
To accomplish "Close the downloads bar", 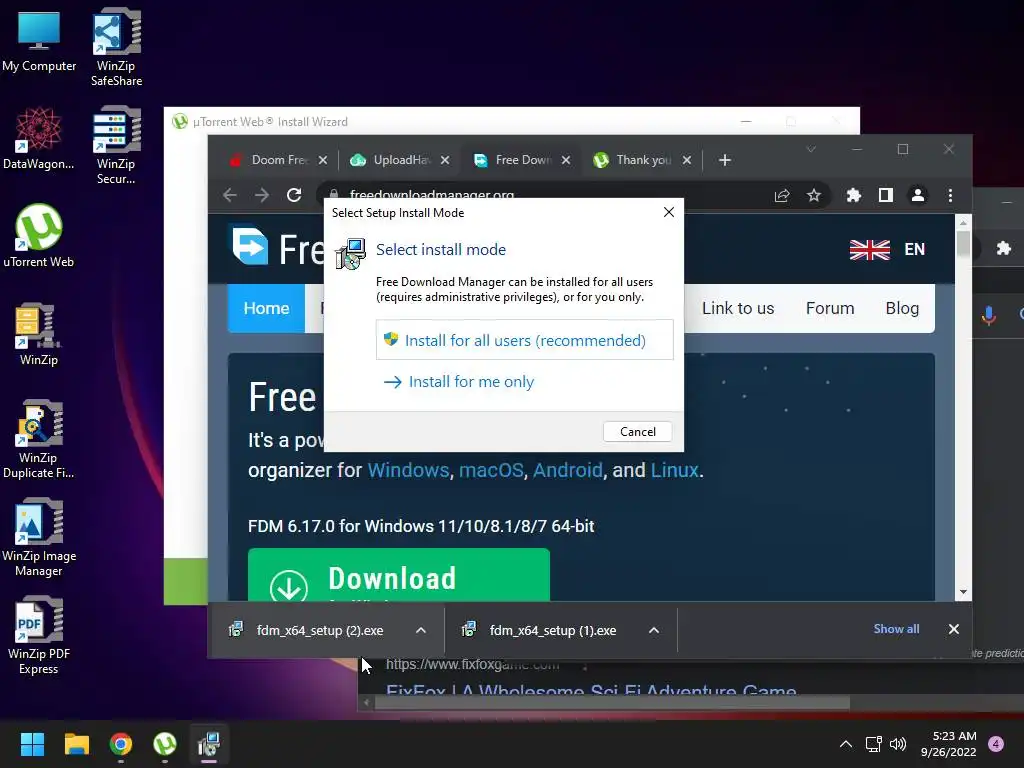I will pos(953,629).
